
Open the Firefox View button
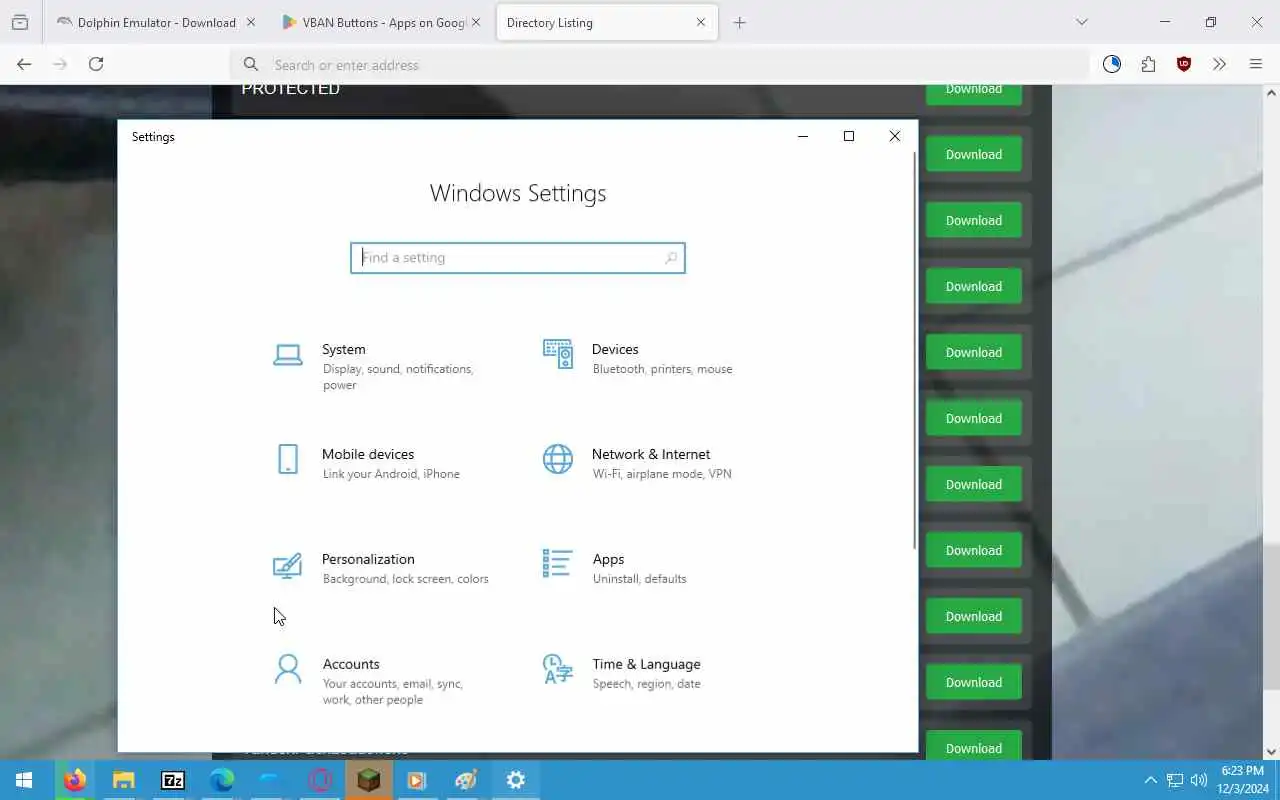coord(20,22)
